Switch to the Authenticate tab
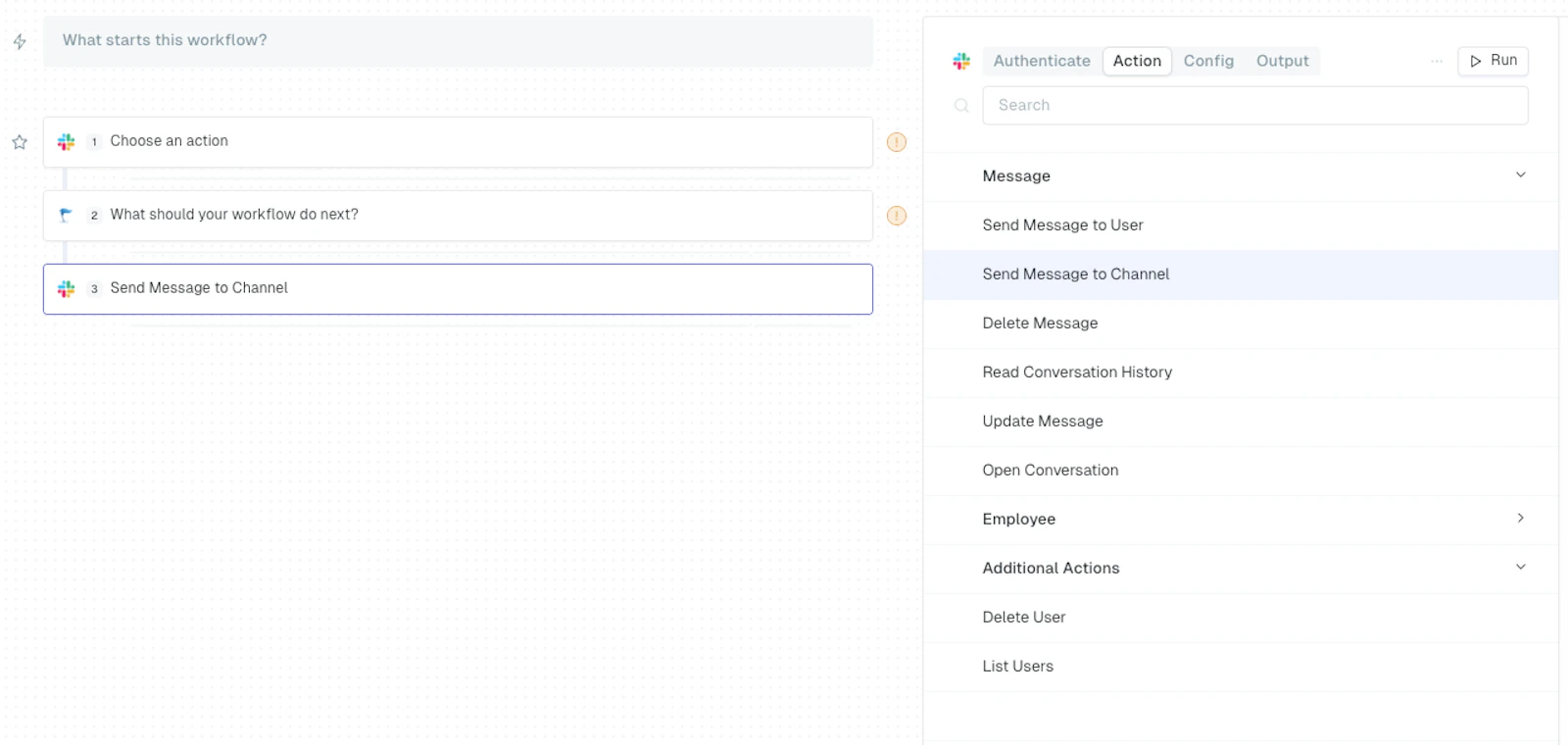The height and width of the screenshot is (745, 1568). pos(1042,61)
